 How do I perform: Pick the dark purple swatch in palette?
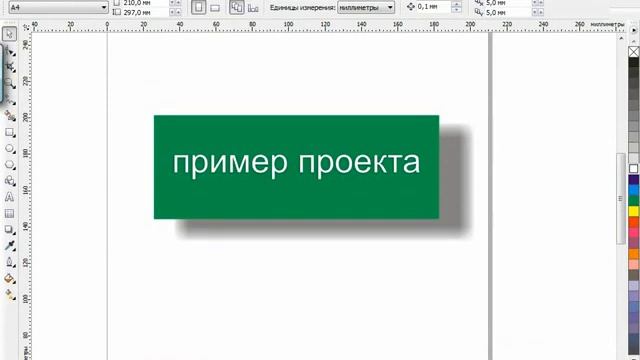tap(633, 179)
